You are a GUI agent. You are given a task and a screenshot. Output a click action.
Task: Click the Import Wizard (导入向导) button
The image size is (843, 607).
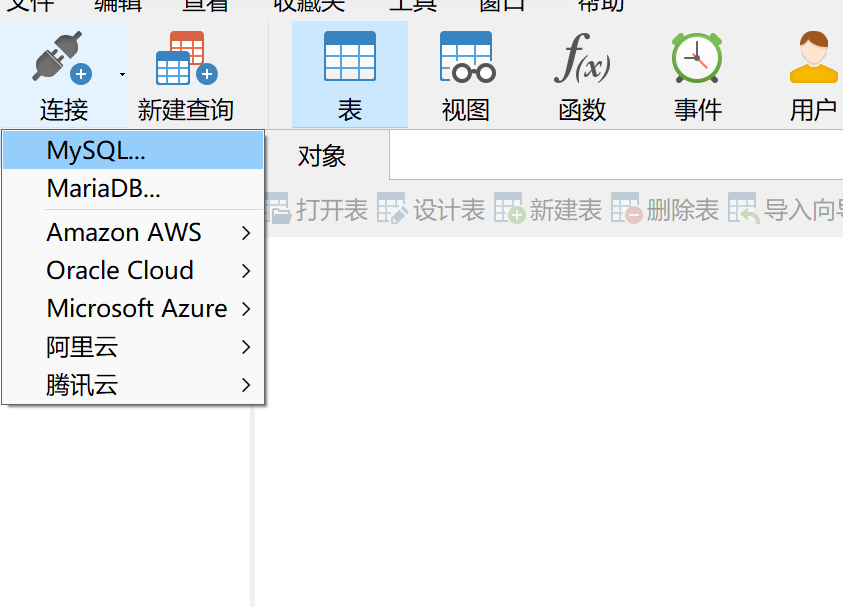pos(785,210)
